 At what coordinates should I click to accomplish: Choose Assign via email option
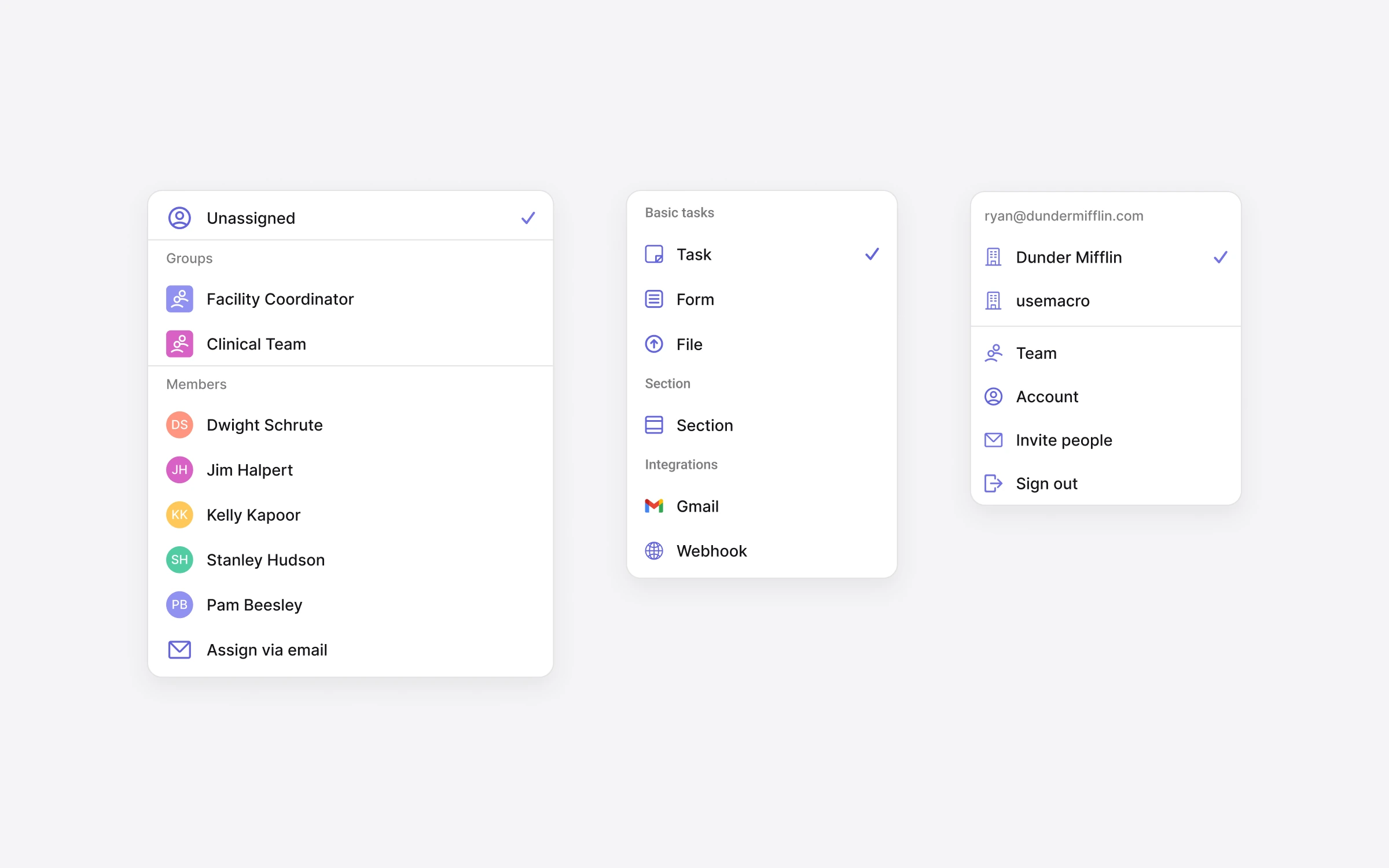click(x=351, y=650)
